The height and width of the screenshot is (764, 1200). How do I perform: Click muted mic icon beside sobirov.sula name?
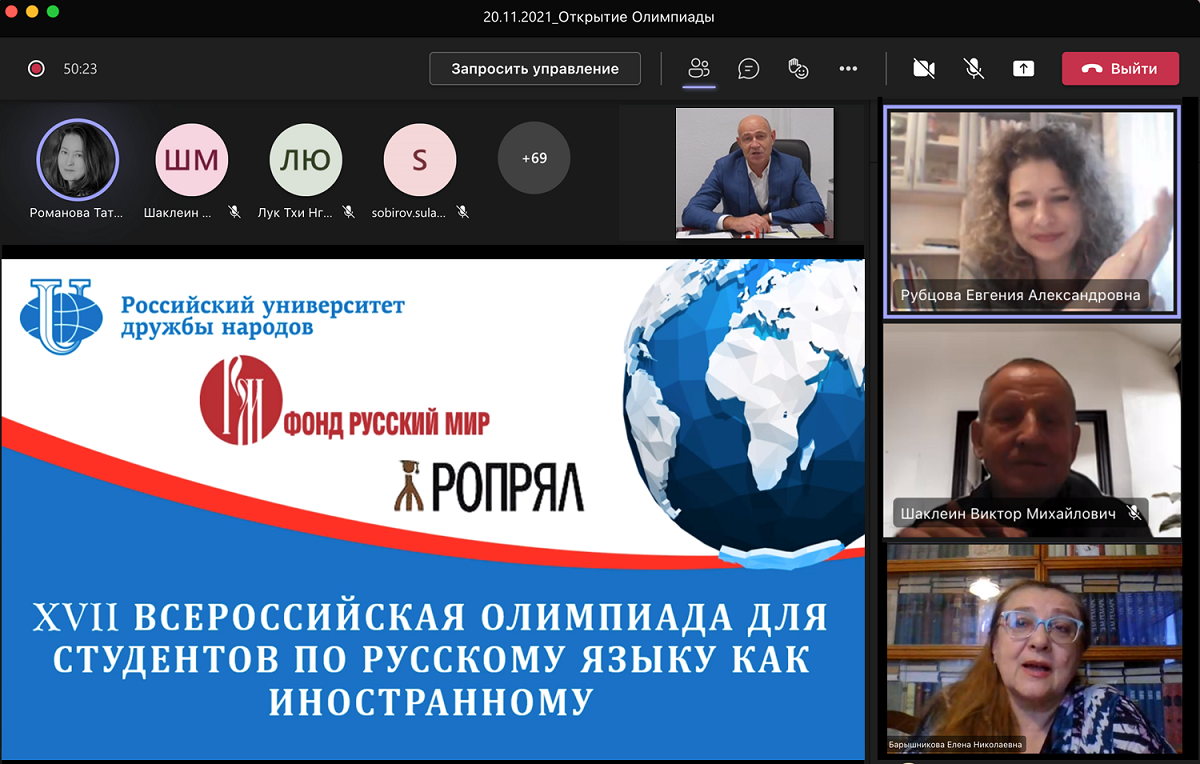[x=463, y=212]
